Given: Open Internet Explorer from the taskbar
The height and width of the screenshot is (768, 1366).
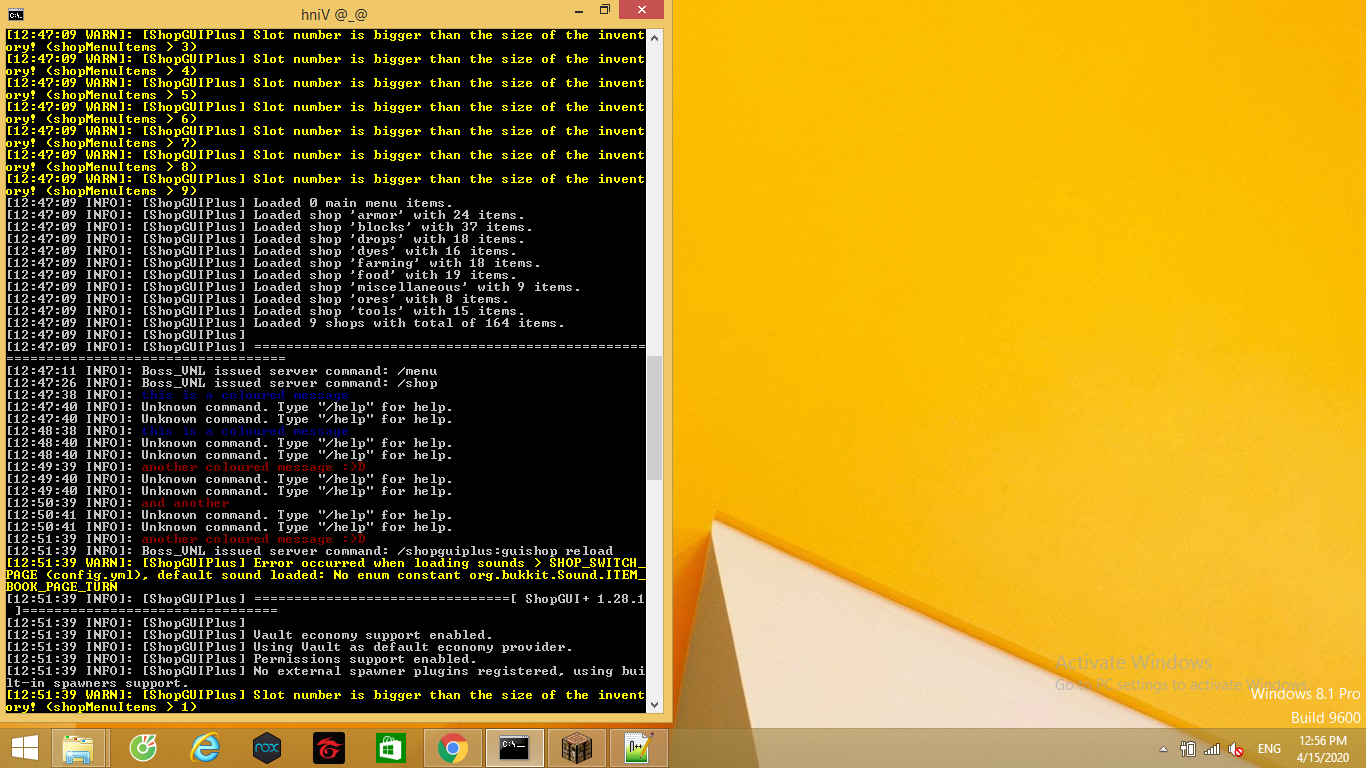Looking at the screenshot, I should pos(205,748).
